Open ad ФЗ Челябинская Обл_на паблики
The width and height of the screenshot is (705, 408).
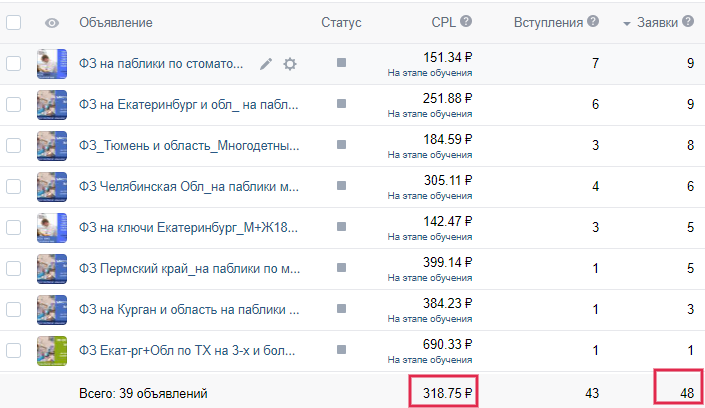(189, 187)
